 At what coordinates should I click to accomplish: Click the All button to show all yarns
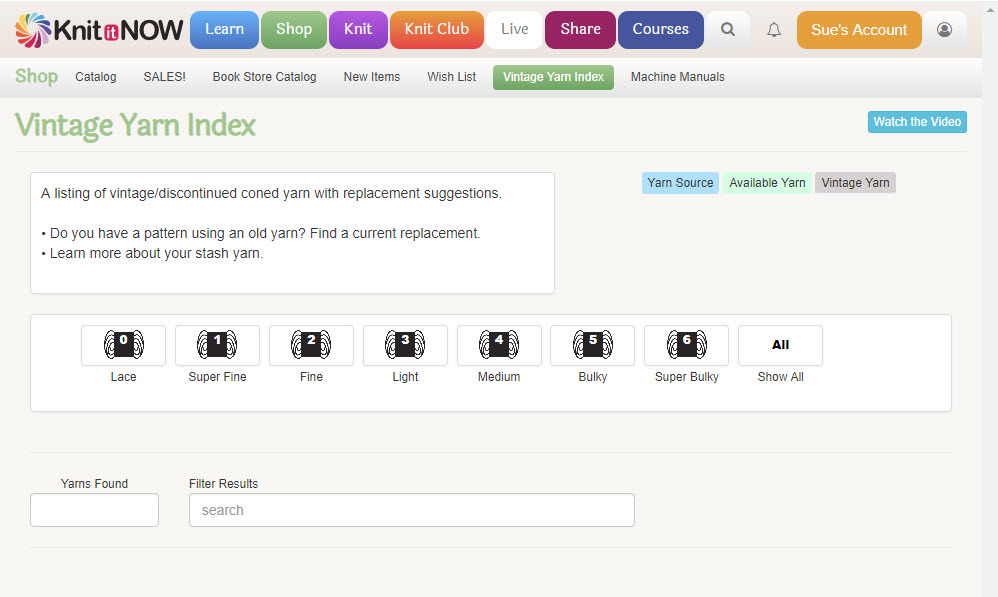(x=780, y=345)
